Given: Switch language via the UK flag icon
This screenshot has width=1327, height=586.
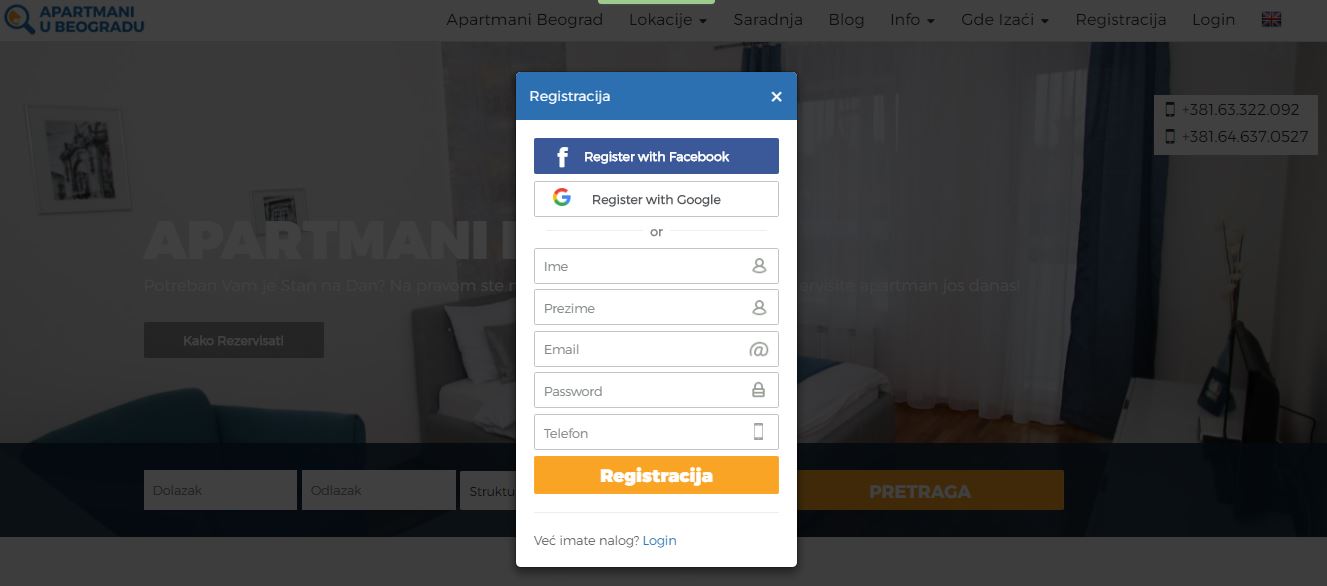Looking at the screenshot, I should tap(1272, 19).
